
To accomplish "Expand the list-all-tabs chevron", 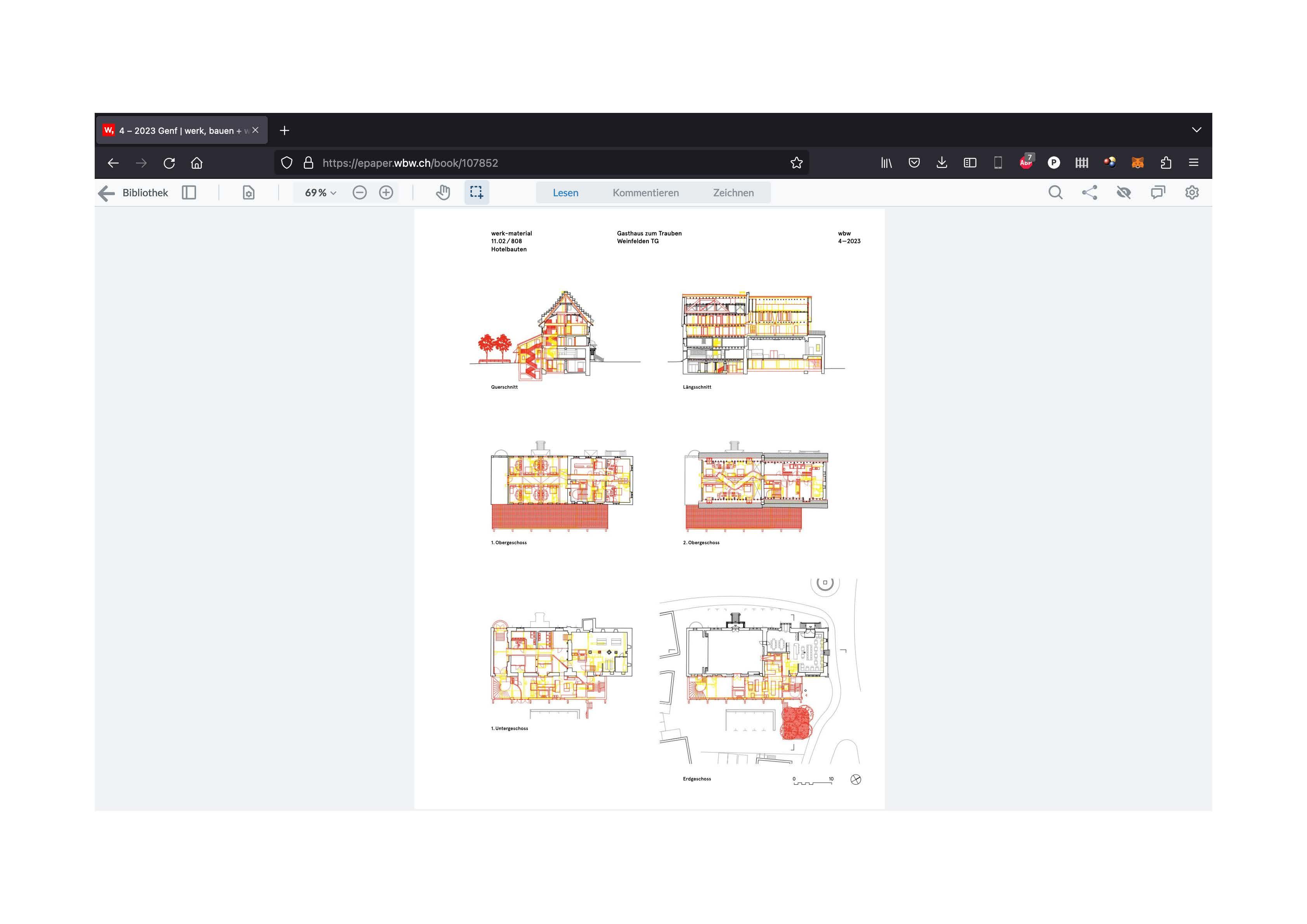I will (1196, 130).
